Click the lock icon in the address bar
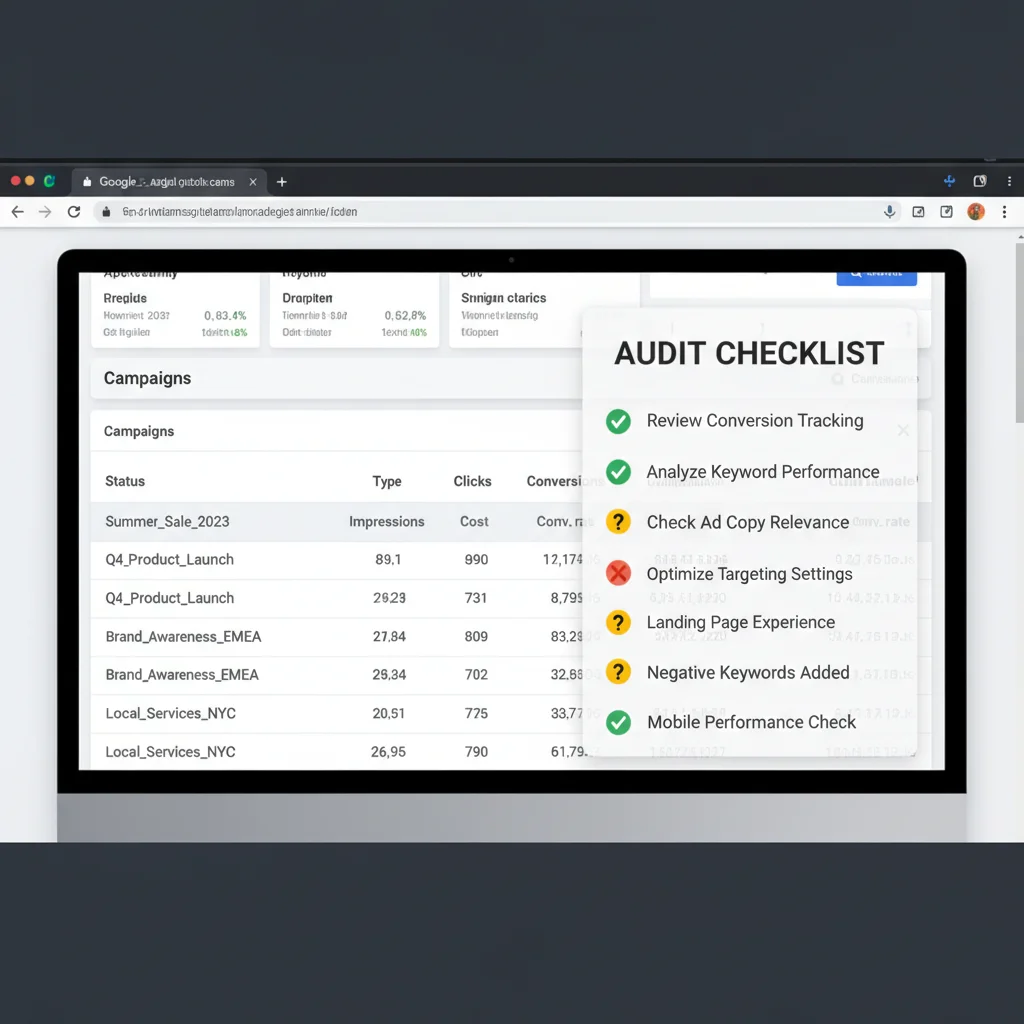 tap(106, 212)
